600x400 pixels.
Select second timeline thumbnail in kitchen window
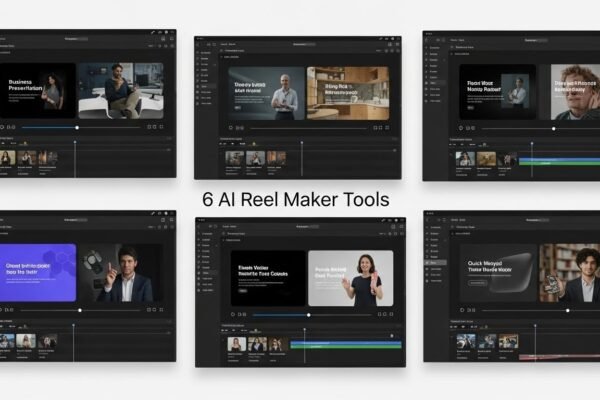tap(255, 158)
